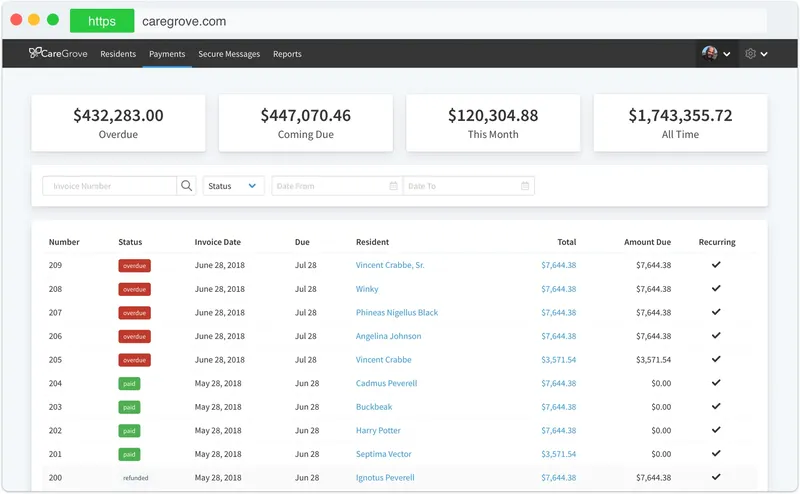The image size is (800, 494).
Task: Click invoice number 206
Action: pyautogui.click(x=55, y=336)
